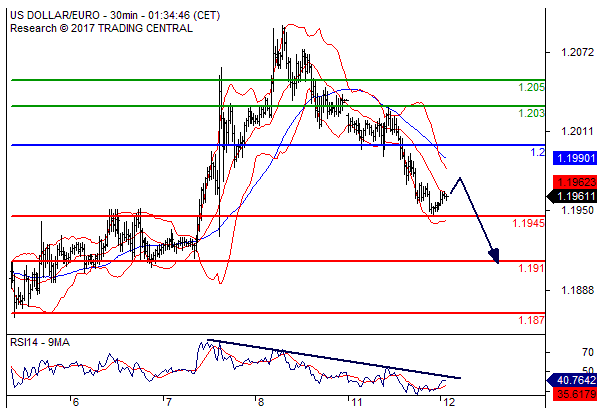Viewport: 612px width, 420px height.
Task: Click date label 6 on time axis
Action: 76,402
